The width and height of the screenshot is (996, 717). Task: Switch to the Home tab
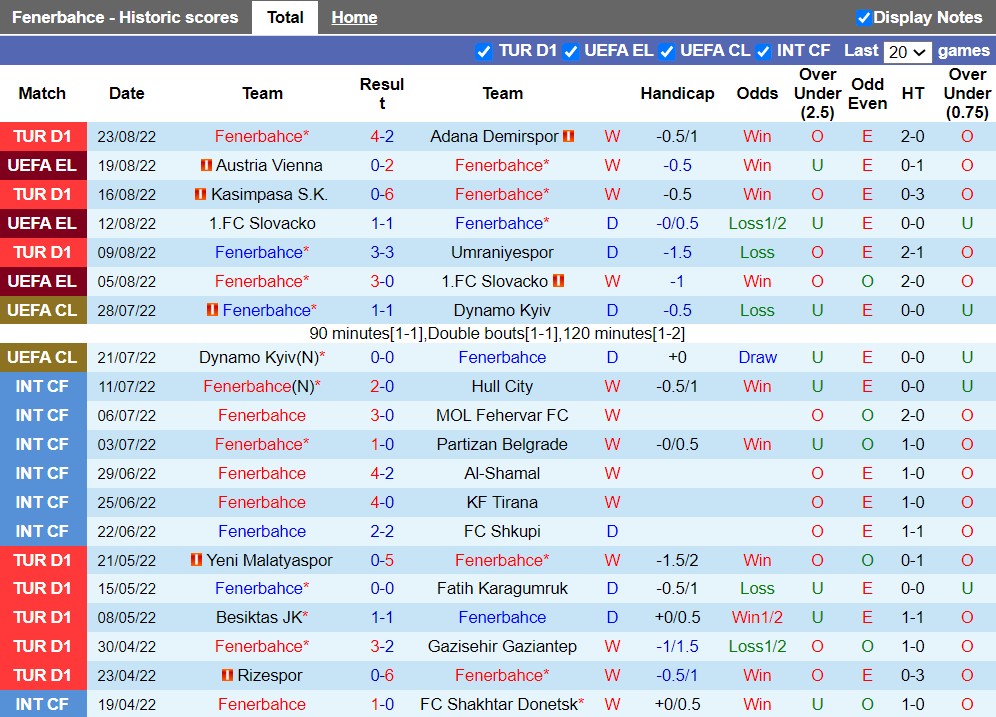coord(354,17)
